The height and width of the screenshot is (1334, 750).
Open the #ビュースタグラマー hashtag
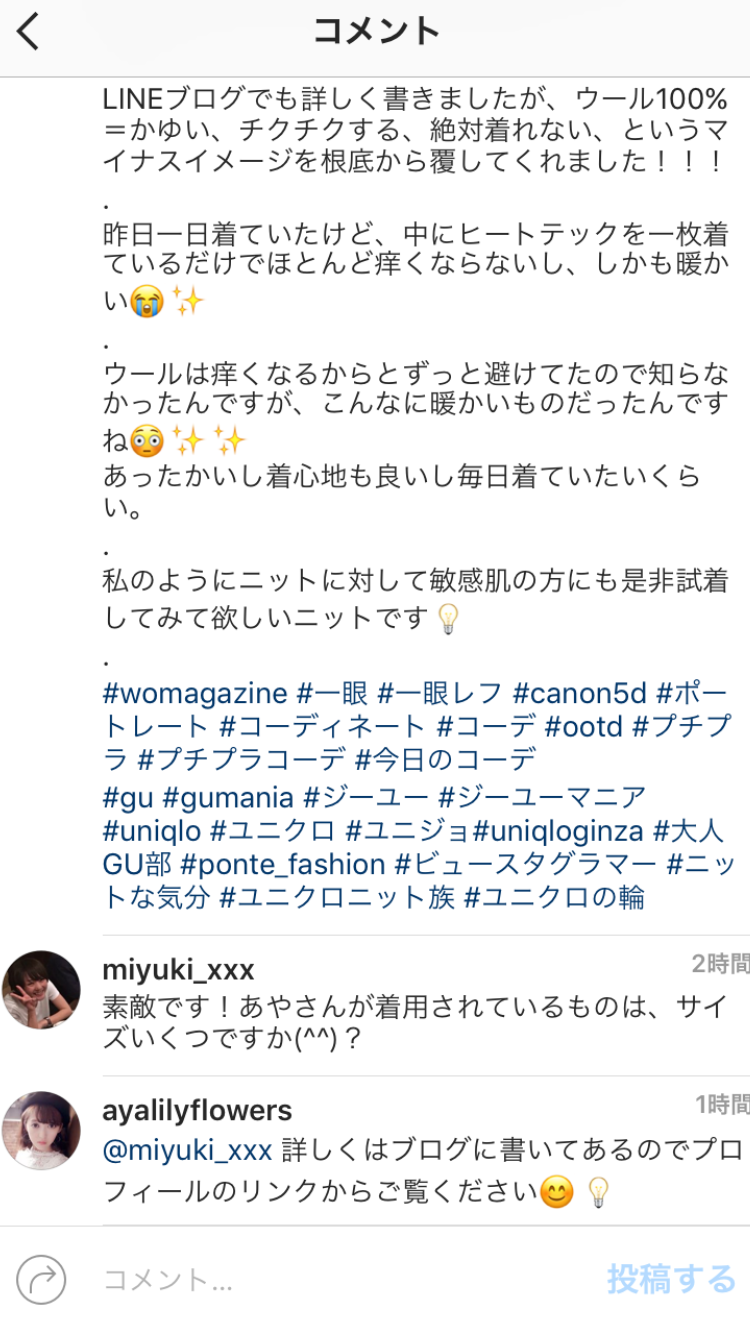526,864
